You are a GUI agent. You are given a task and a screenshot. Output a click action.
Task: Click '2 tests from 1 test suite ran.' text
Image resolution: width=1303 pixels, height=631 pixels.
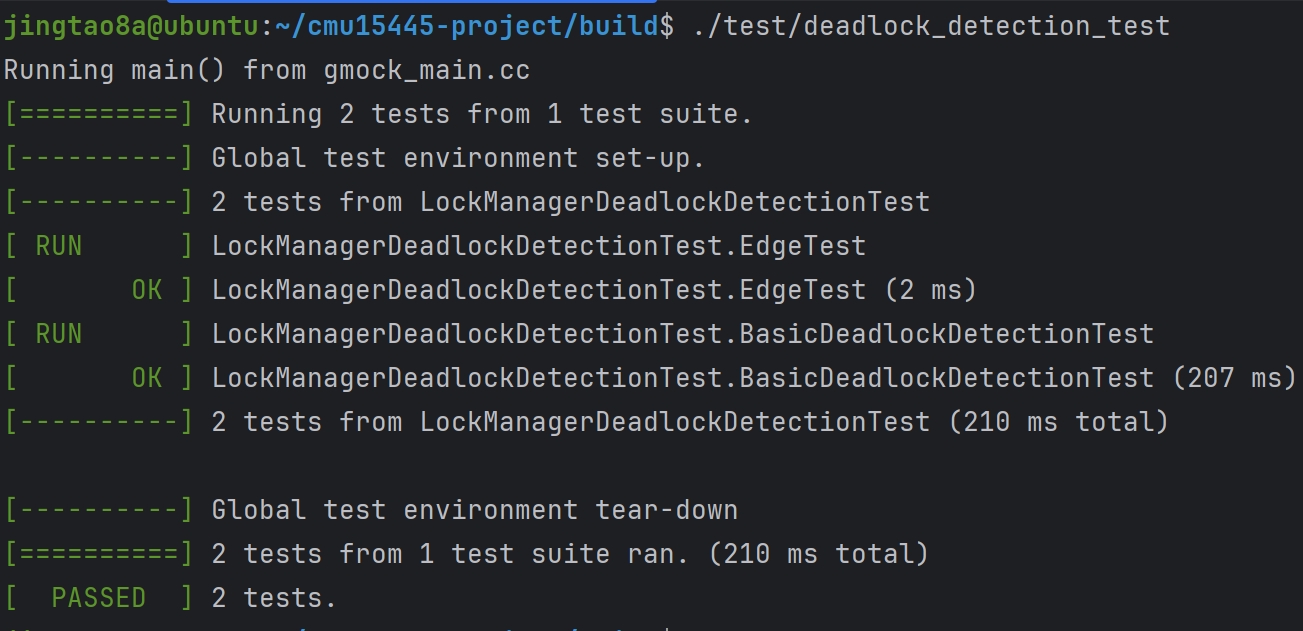point(450,554)
